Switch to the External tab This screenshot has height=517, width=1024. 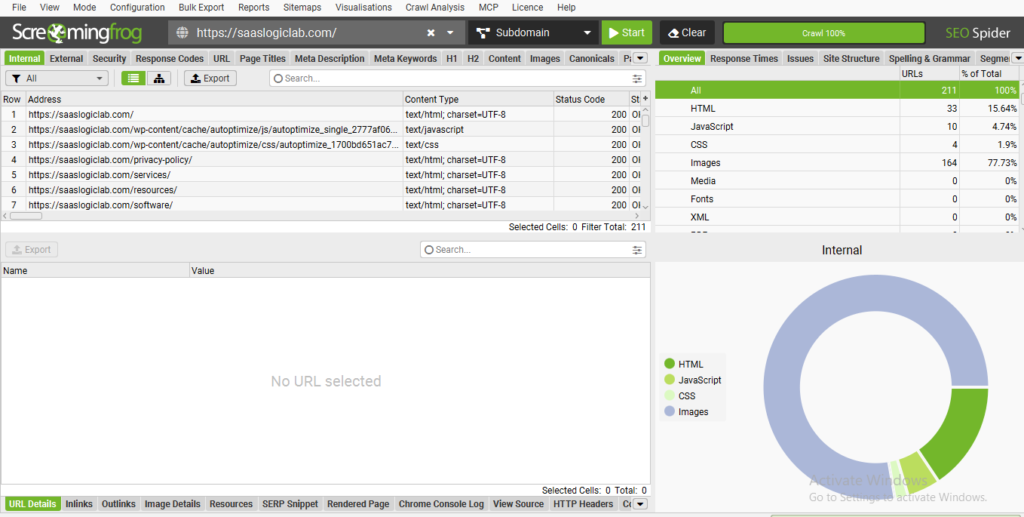(x=66, y=58)
